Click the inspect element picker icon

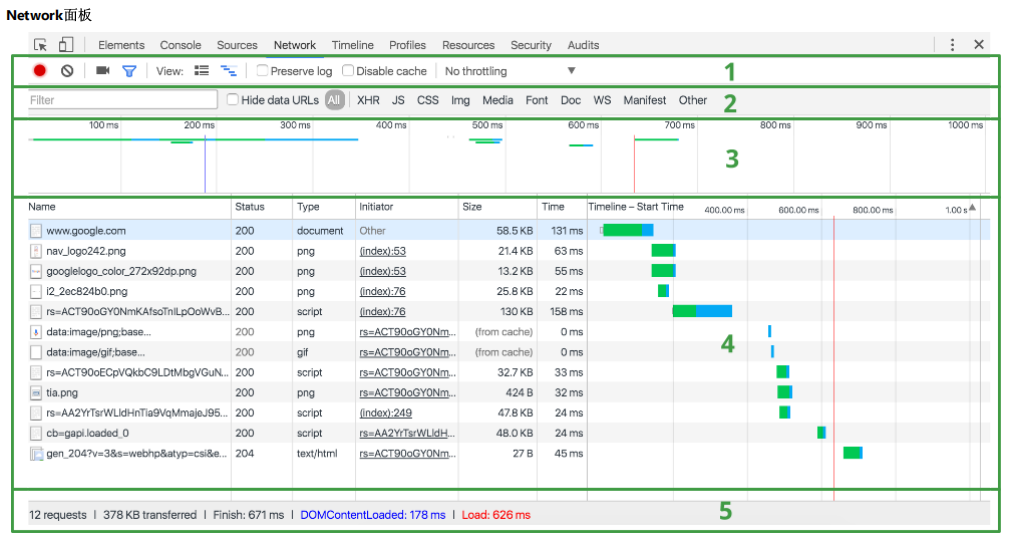pos(41,45)
